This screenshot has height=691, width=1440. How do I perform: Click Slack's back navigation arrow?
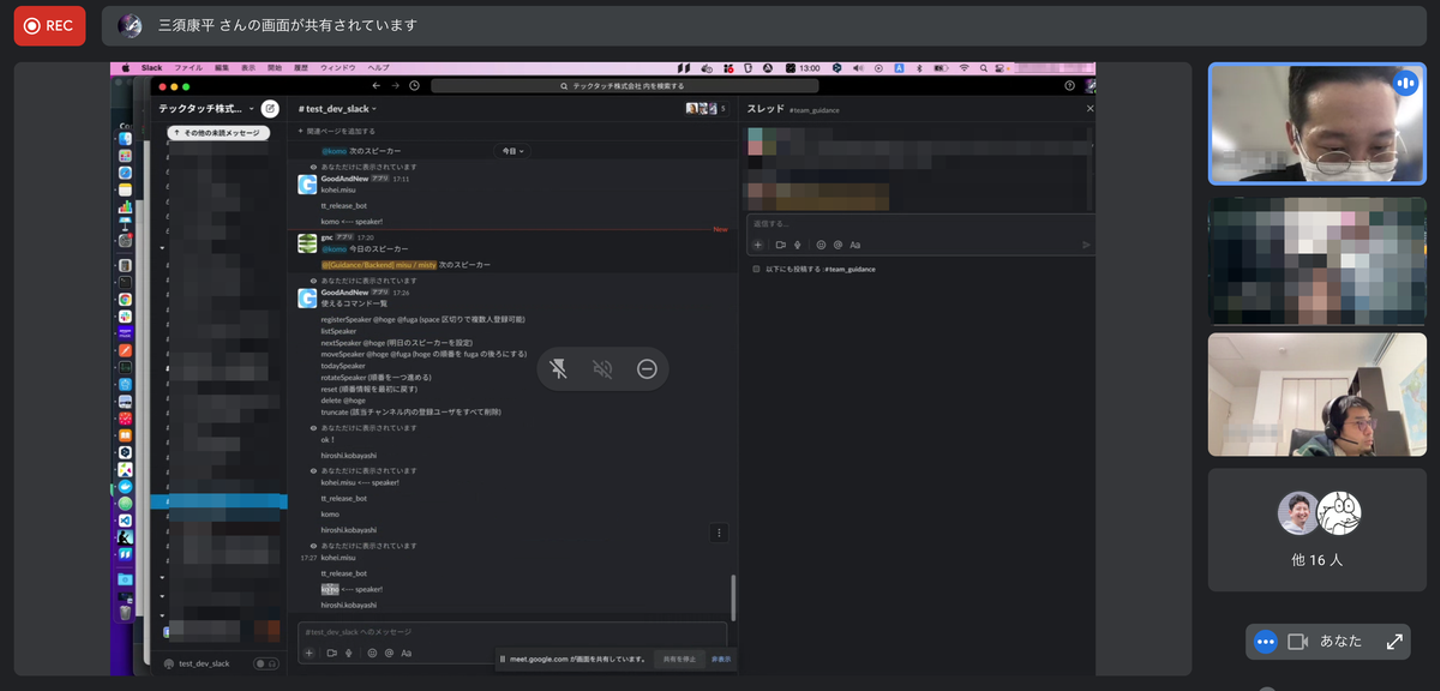[x=377, y=86]
